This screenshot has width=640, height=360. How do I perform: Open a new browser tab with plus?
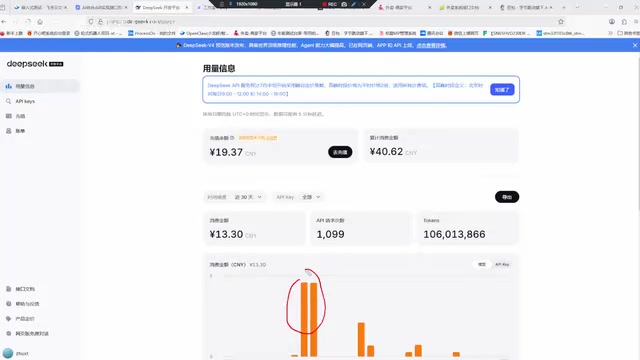point(564,7)
